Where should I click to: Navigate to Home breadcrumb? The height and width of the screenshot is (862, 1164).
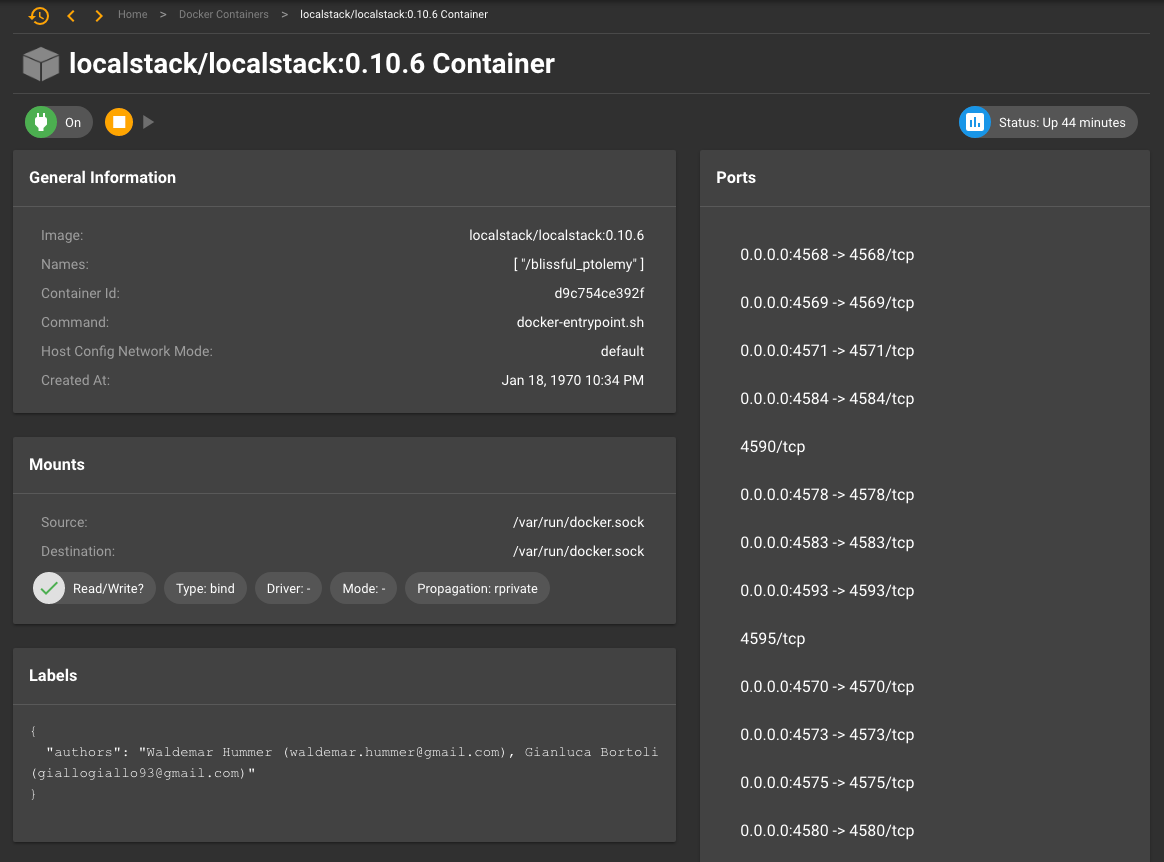point(133,14)
